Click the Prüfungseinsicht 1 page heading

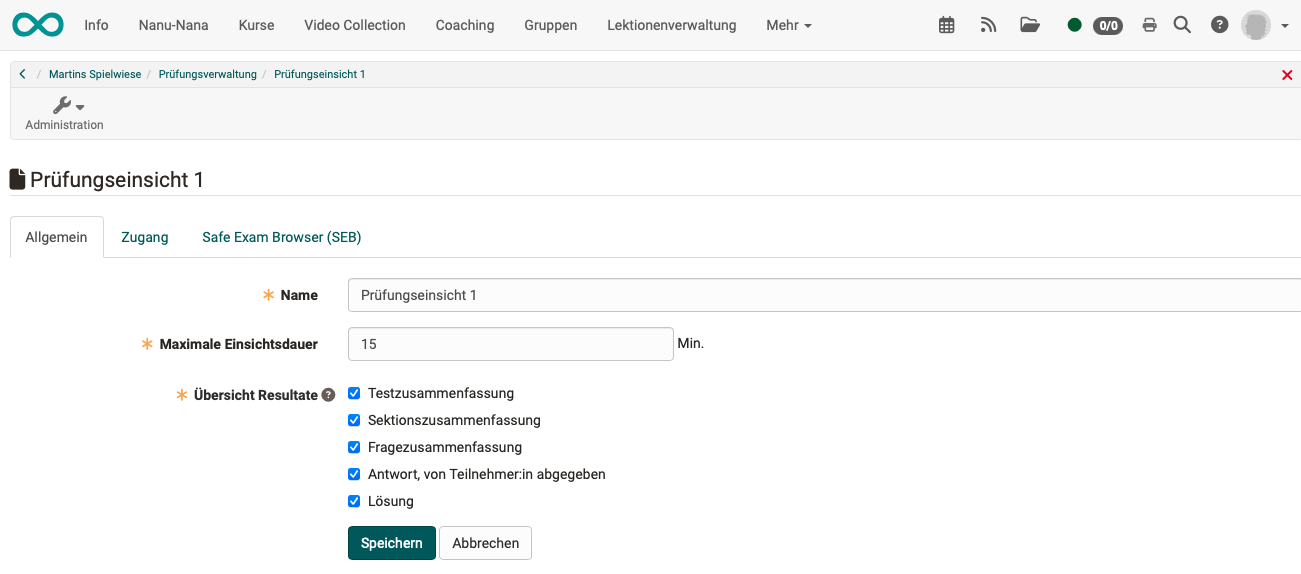(117, 180)
